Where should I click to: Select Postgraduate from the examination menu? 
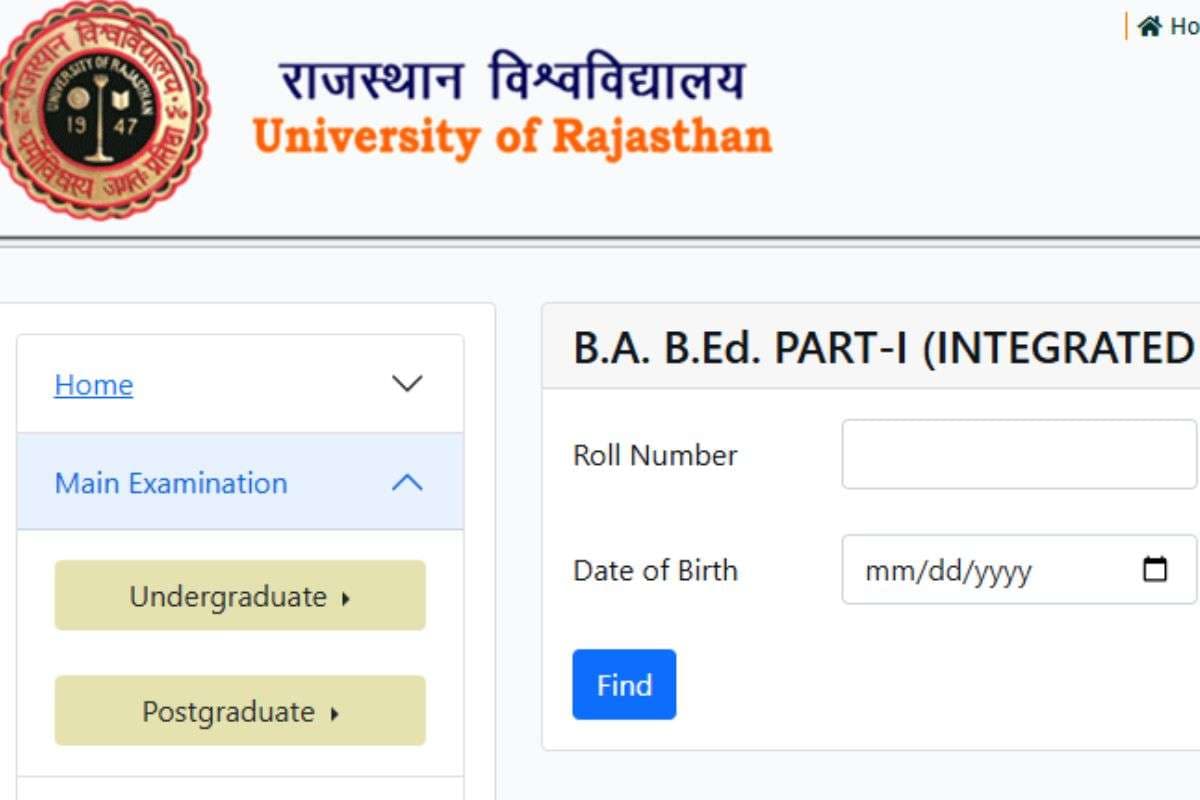(x=240, y=711)
